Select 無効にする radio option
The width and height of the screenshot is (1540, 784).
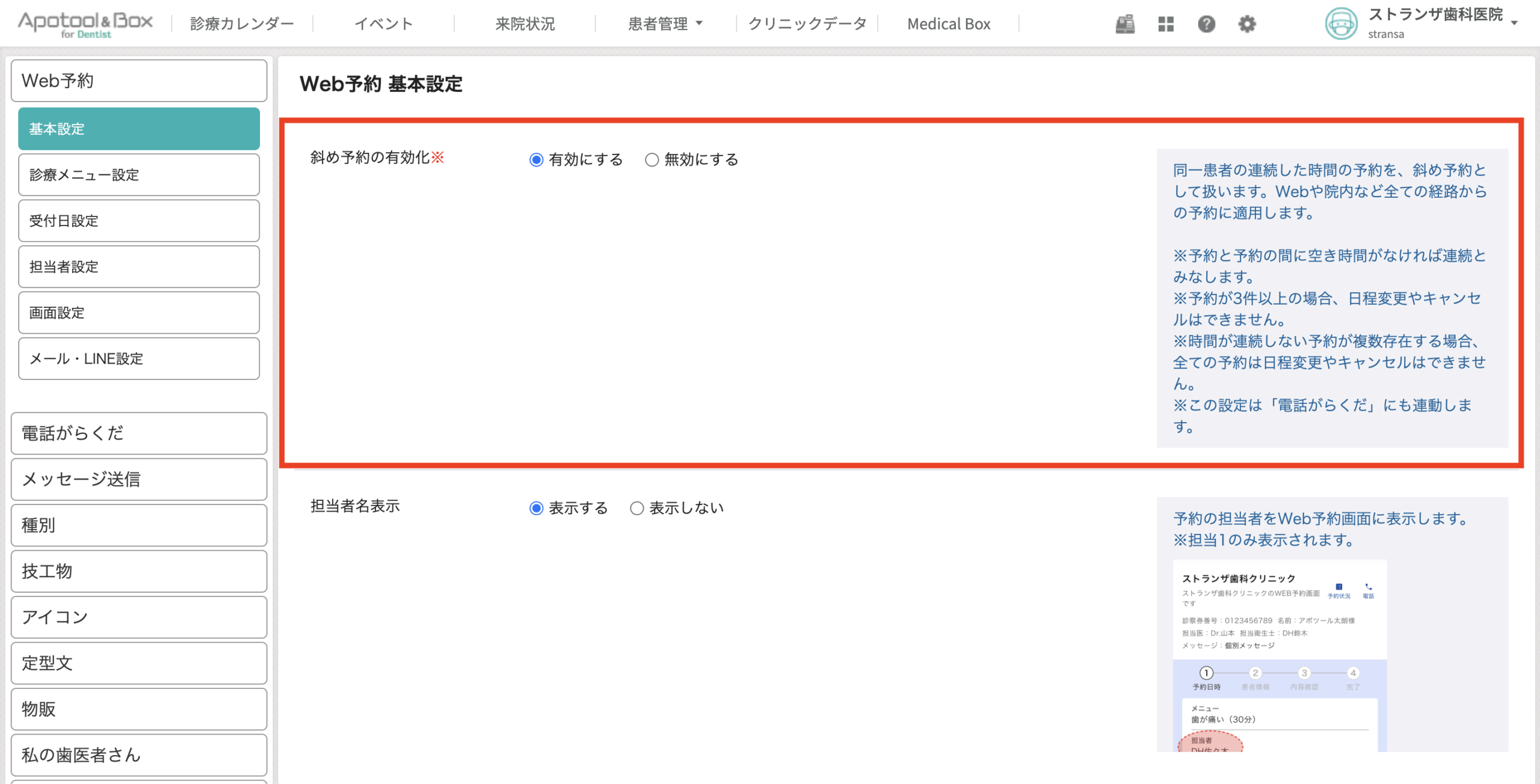651,160
